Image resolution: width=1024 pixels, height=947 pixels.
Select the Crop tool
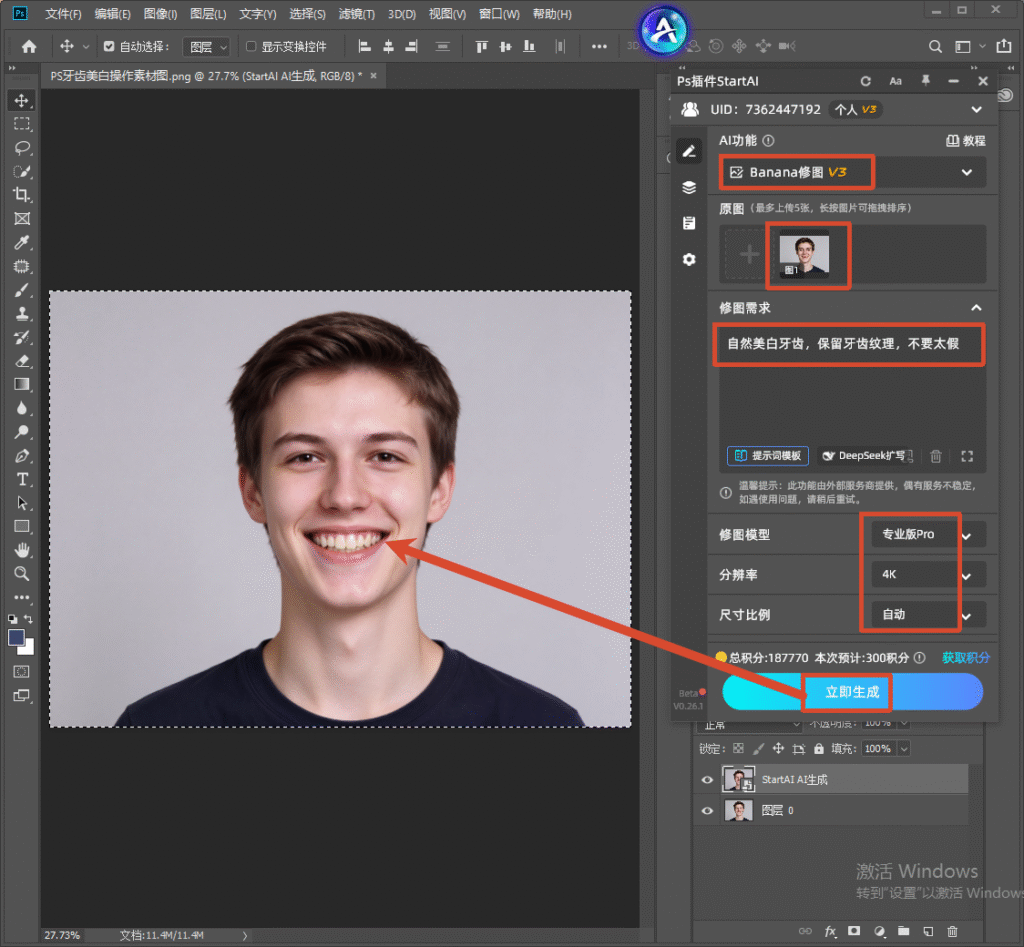click(22, 195)
